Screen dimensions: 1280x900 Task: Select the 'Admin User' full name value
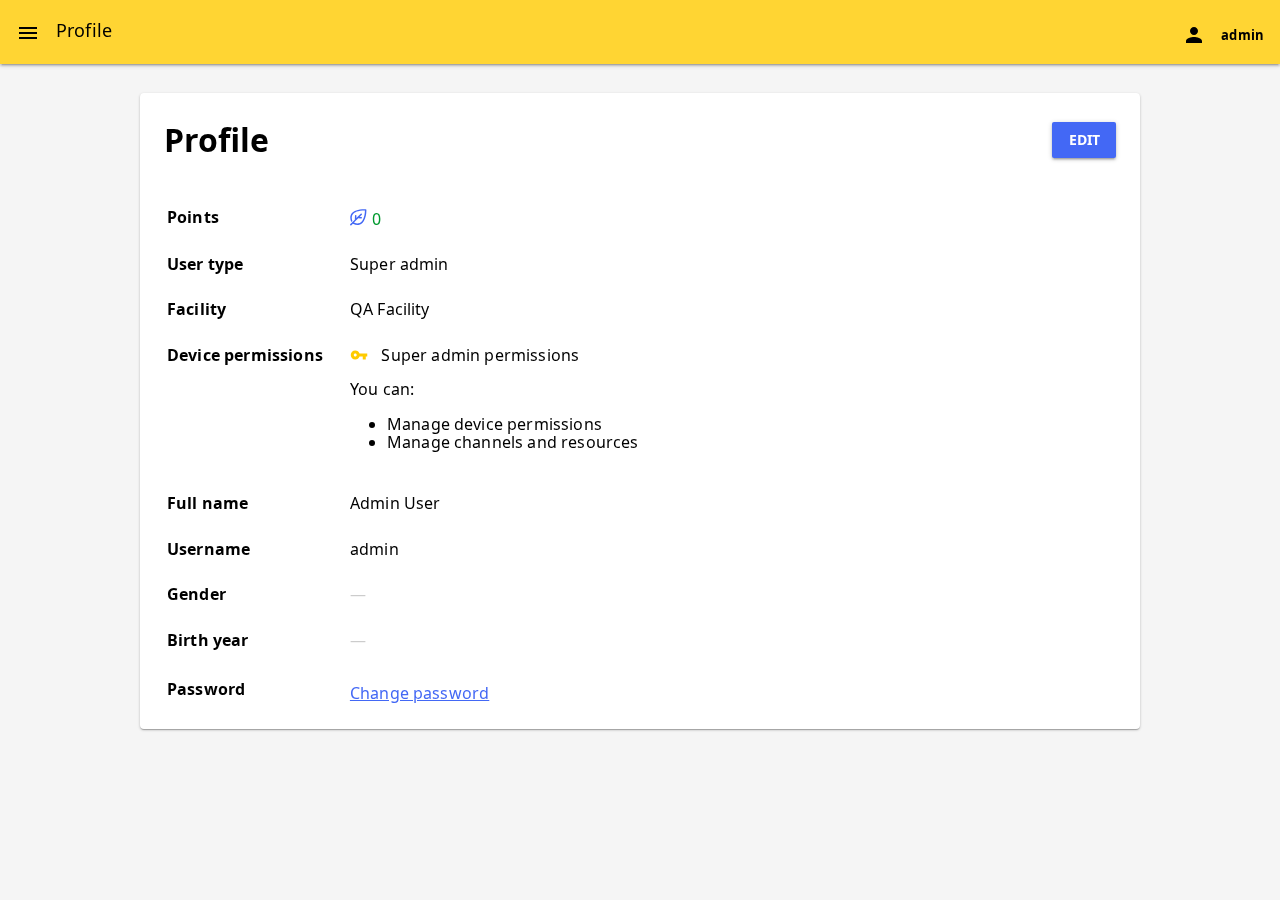coord(395,503)
